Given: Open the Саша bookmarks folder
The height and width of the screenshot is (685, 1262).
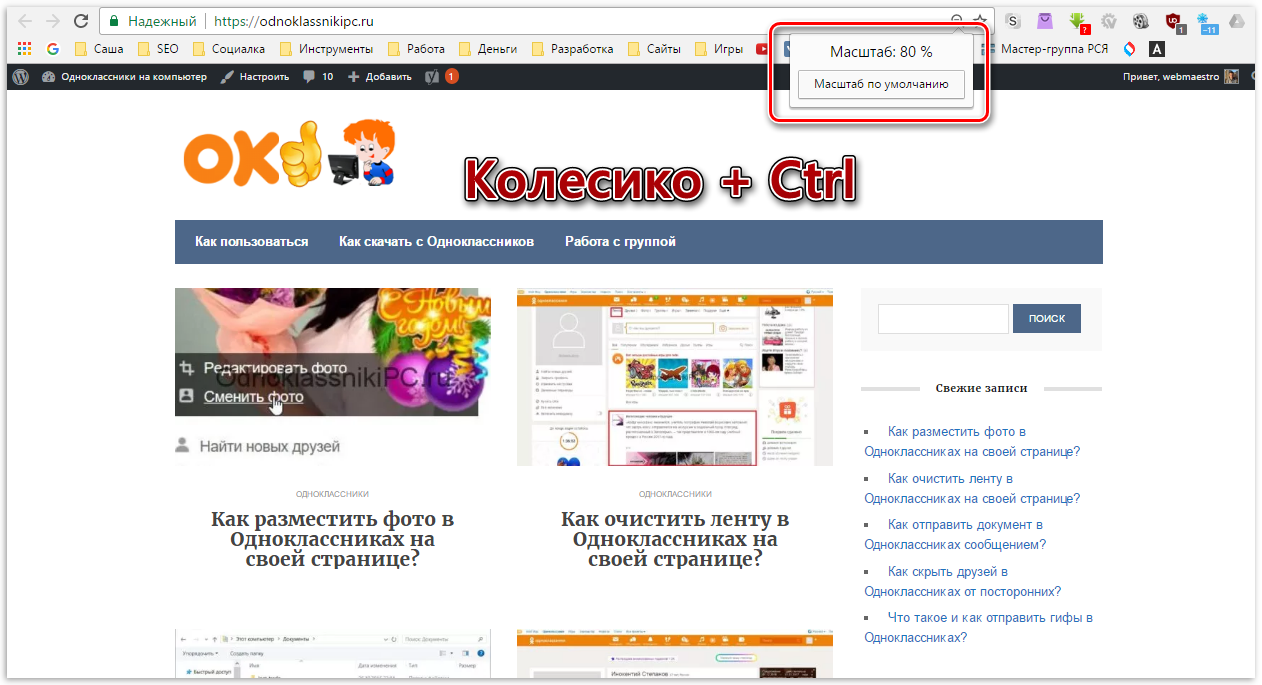Looking at the screenshot, I should [100, 48].
